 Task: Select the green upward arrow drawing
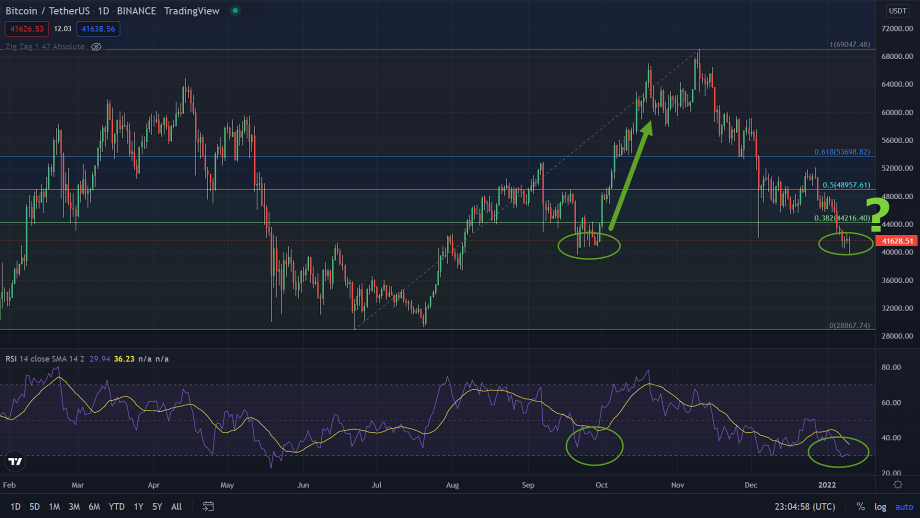pyautogui.click(x=627, y=177)
